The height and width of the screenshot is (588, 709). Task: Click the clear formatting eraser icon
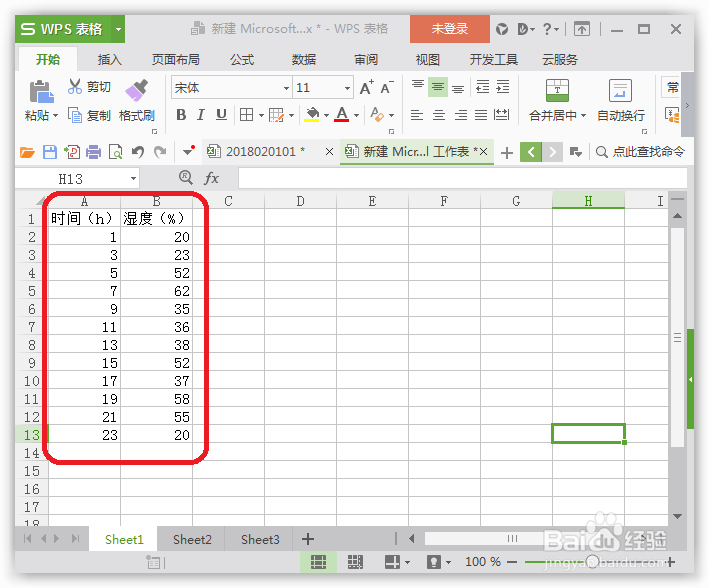pyautogui.click(x=377, y=114)
